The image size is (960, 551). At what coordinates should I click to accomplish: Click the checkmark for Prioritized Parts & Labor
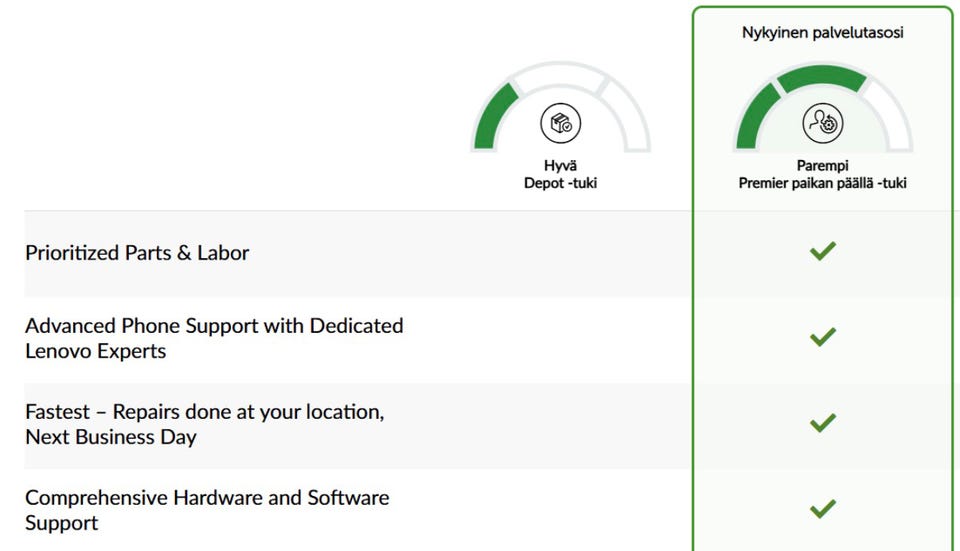click(822, 252)
